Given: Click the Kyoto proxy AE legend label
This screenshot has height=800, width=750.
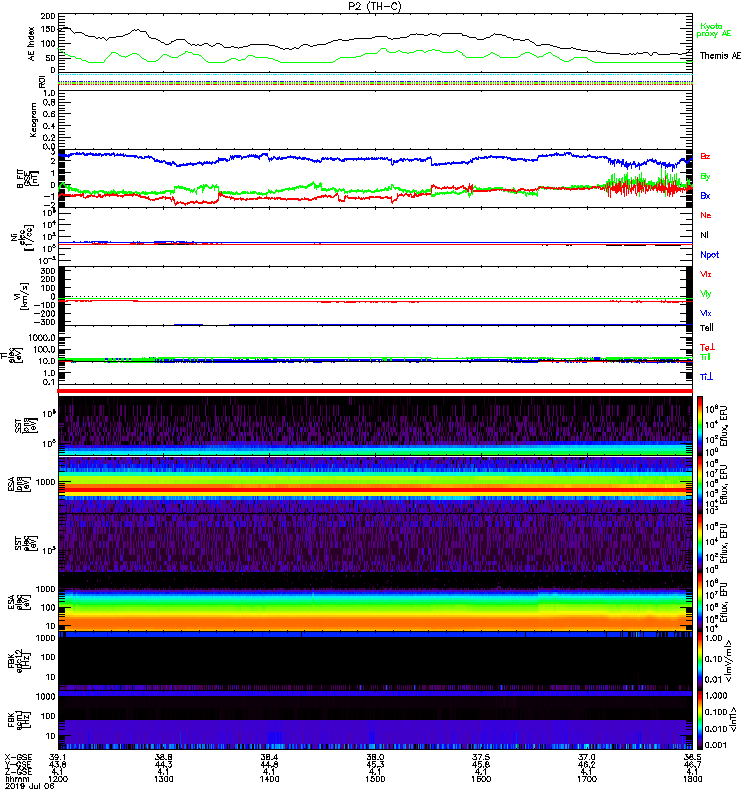Looking at the screenshot, I should click(x=714, y=30).
